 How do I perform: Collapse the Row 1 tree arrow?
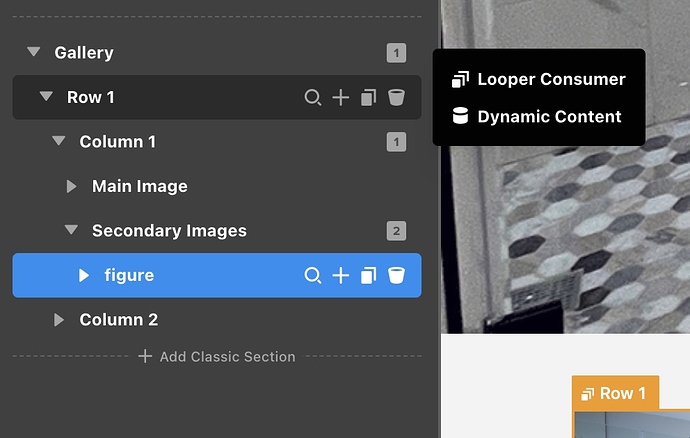[46, 97]
